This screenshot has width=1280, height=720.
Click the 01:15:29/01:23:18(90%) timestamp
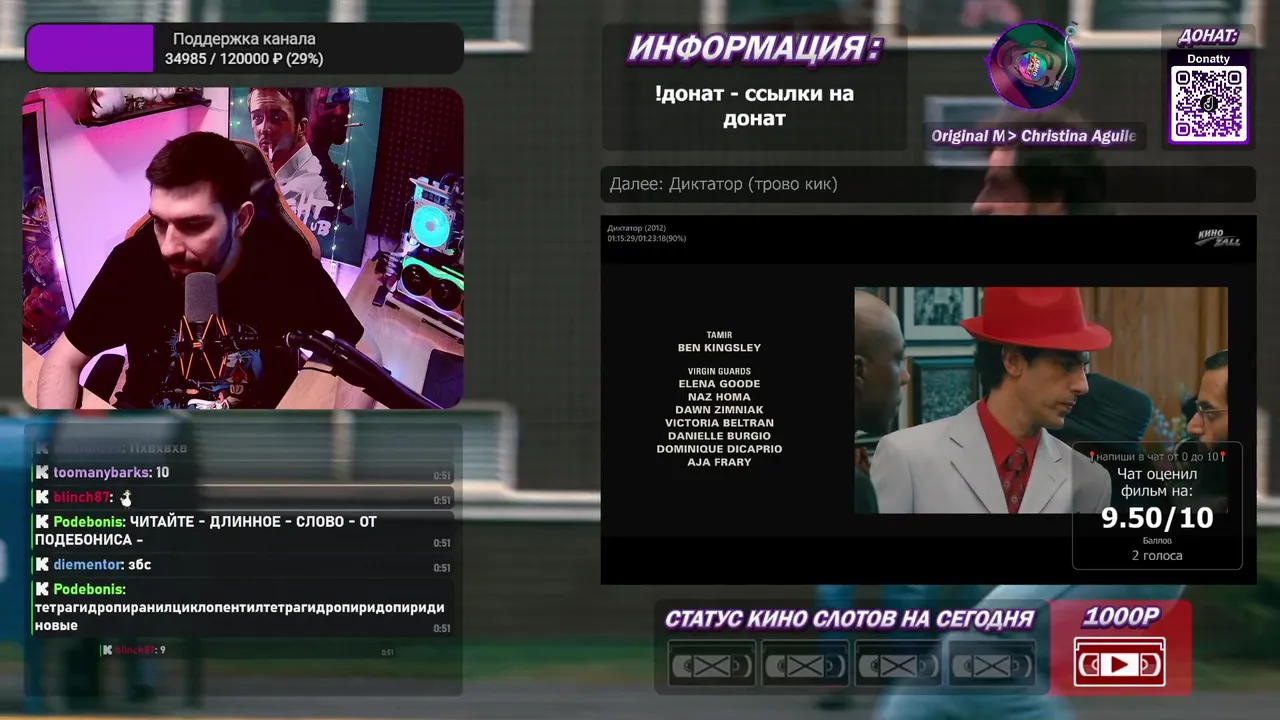(x=647, y=238)
